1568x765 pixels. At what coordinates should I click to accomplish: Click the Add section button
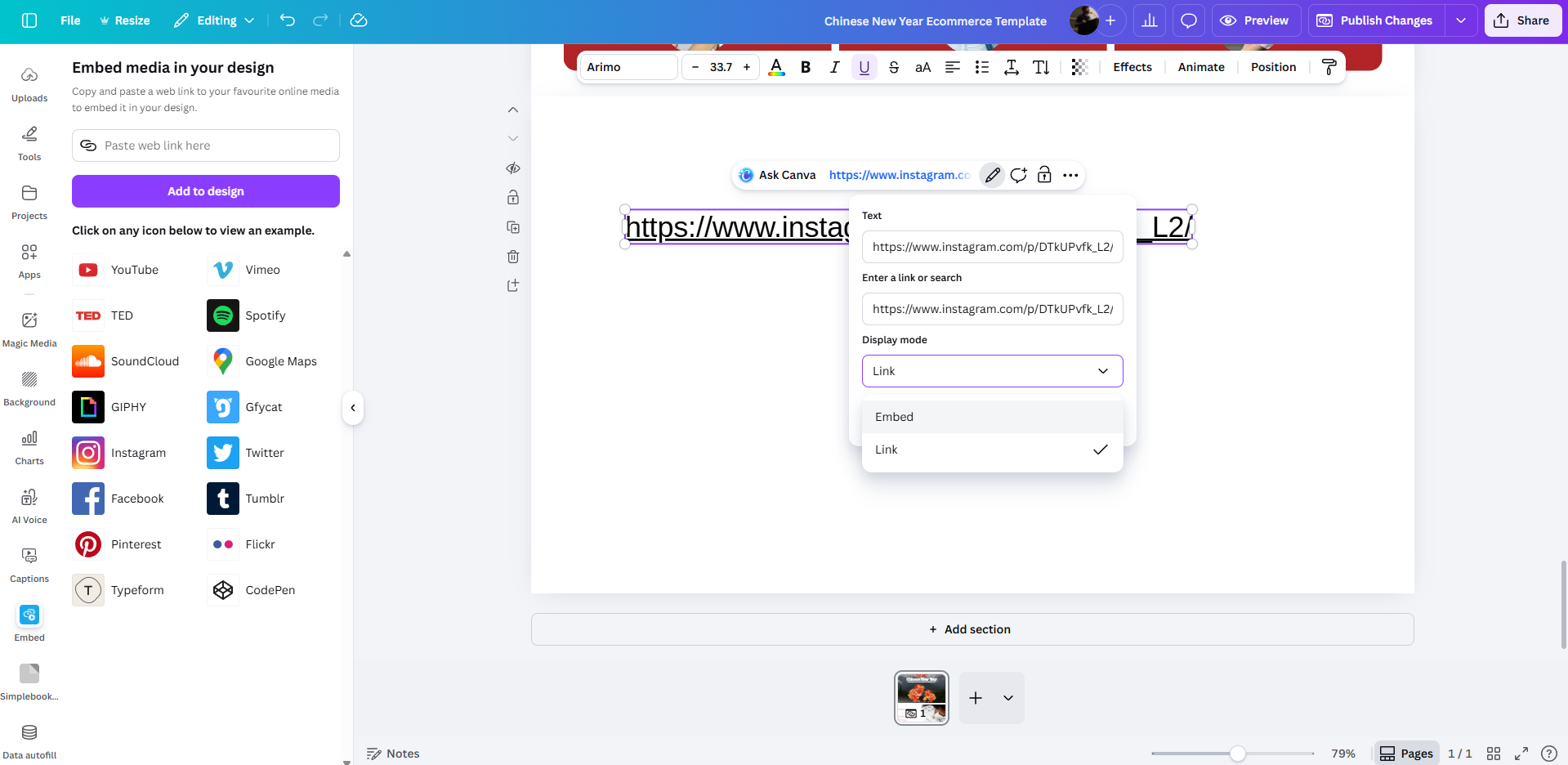pos(972,629)
